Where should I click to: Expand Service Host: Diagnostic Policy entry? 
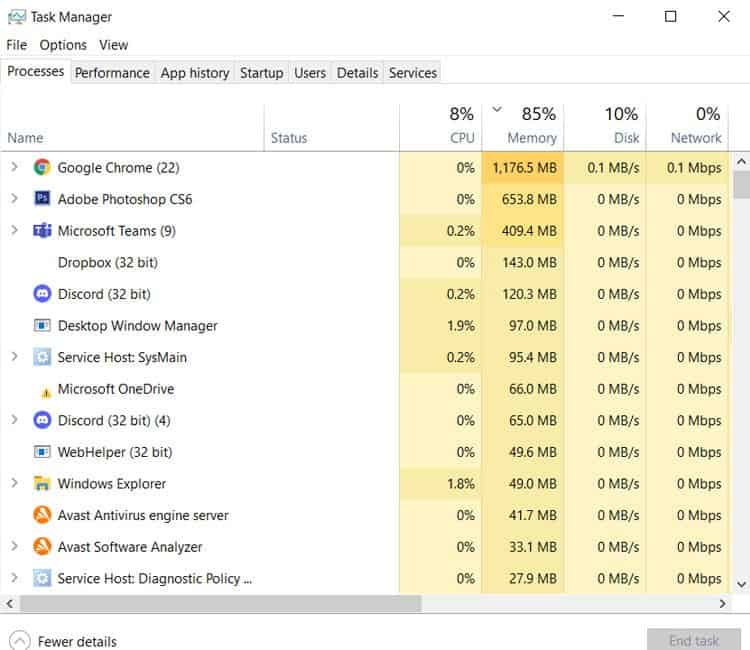point(14,578)
